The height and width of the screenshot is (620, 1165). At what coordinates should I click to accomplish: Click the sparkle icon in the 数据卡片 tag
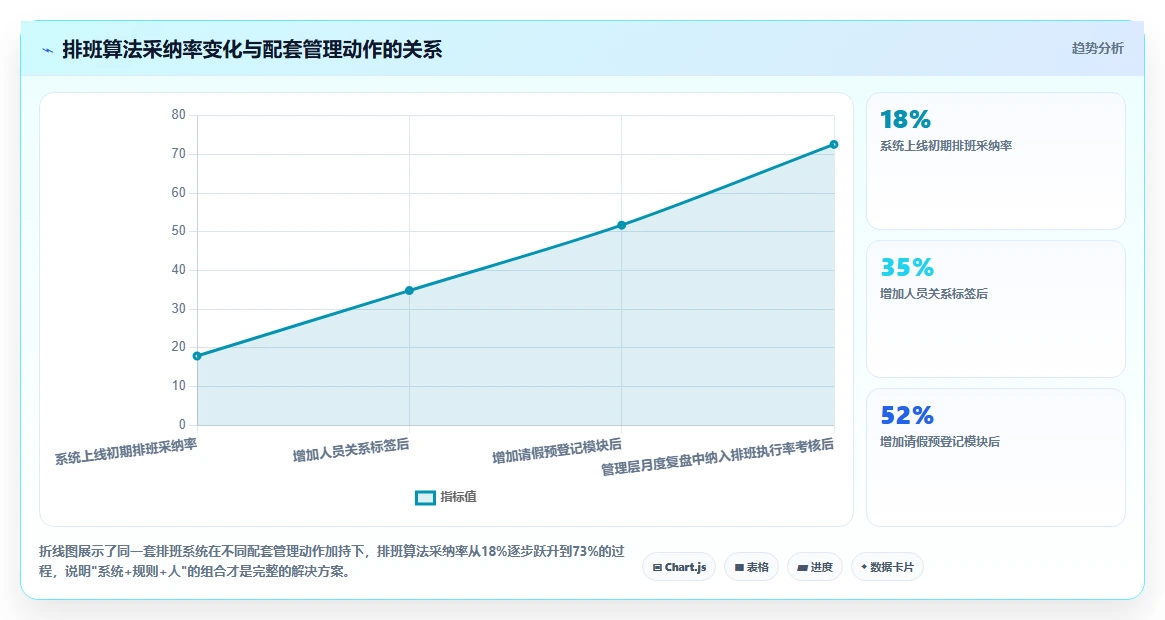(x=863, y=567)
